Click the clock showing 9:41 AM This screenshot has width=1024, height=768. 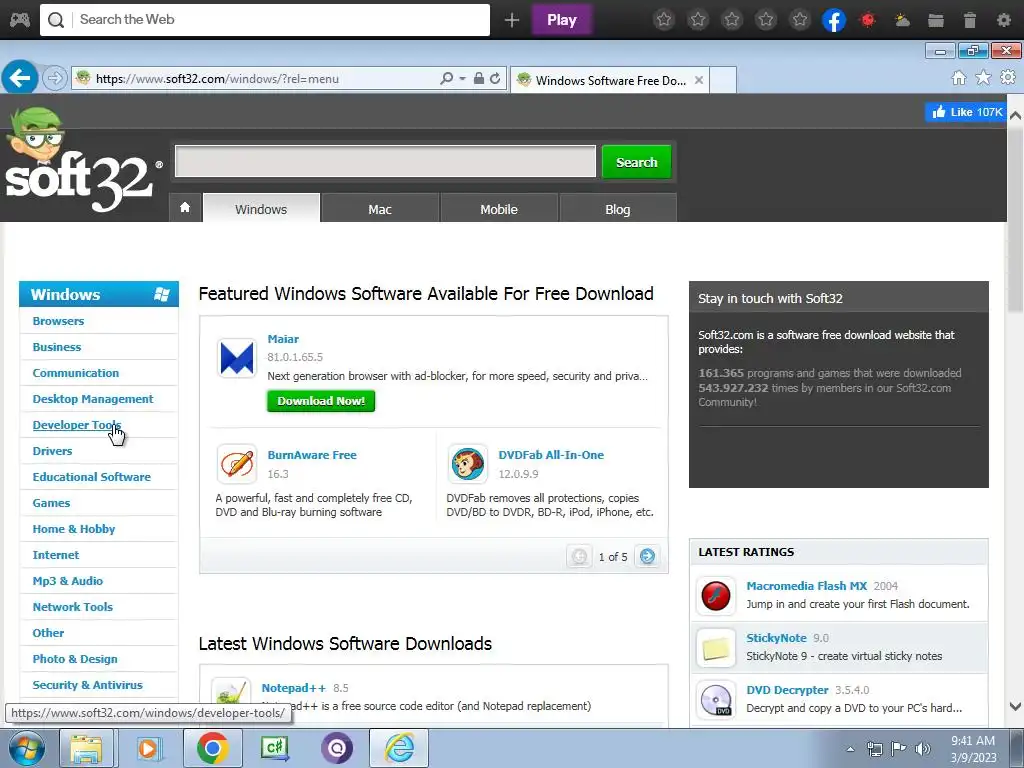(973, 741)
